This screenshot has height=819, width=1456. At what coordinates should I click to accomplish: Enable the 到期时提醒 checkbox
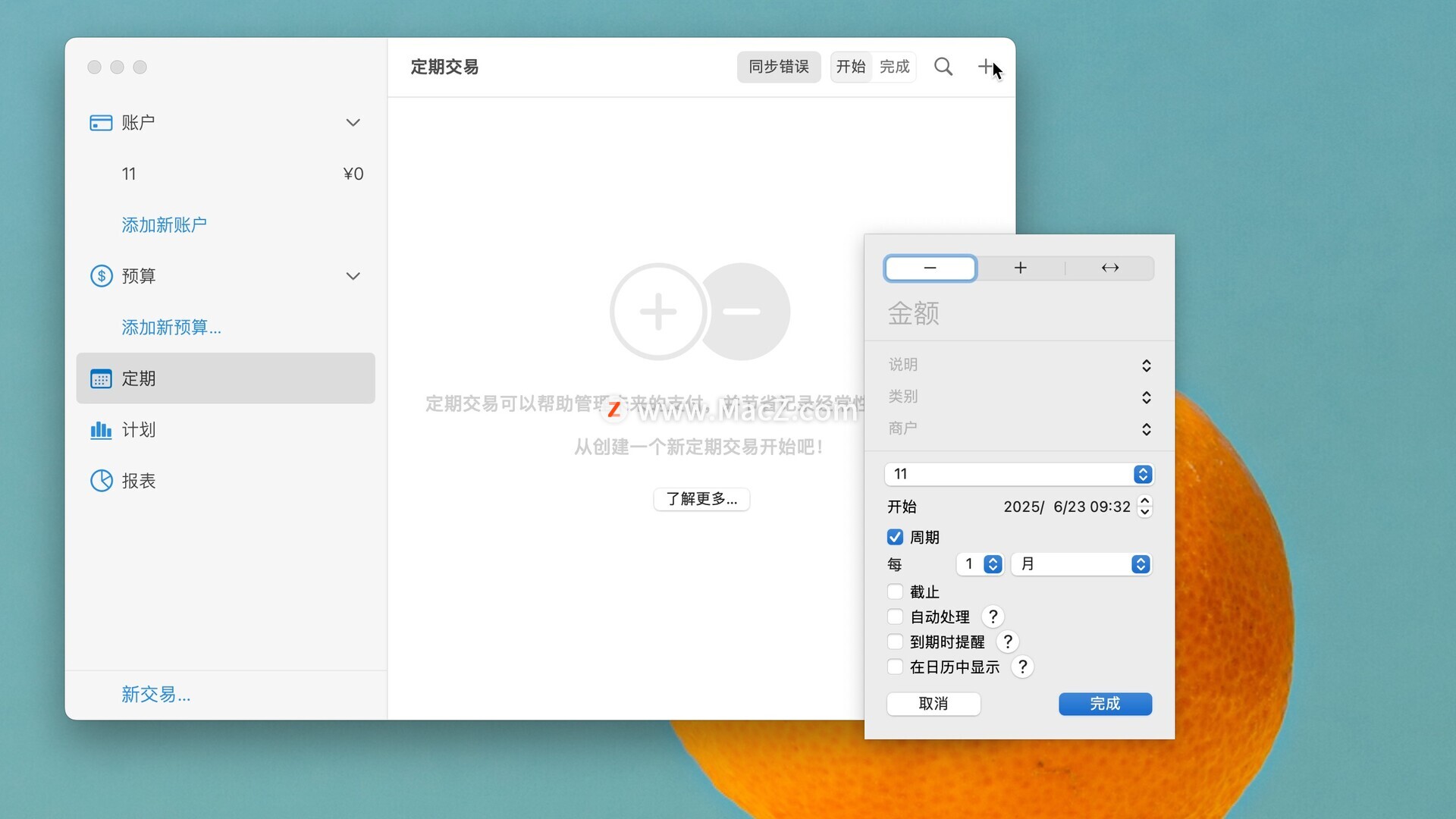click(895, 642)
